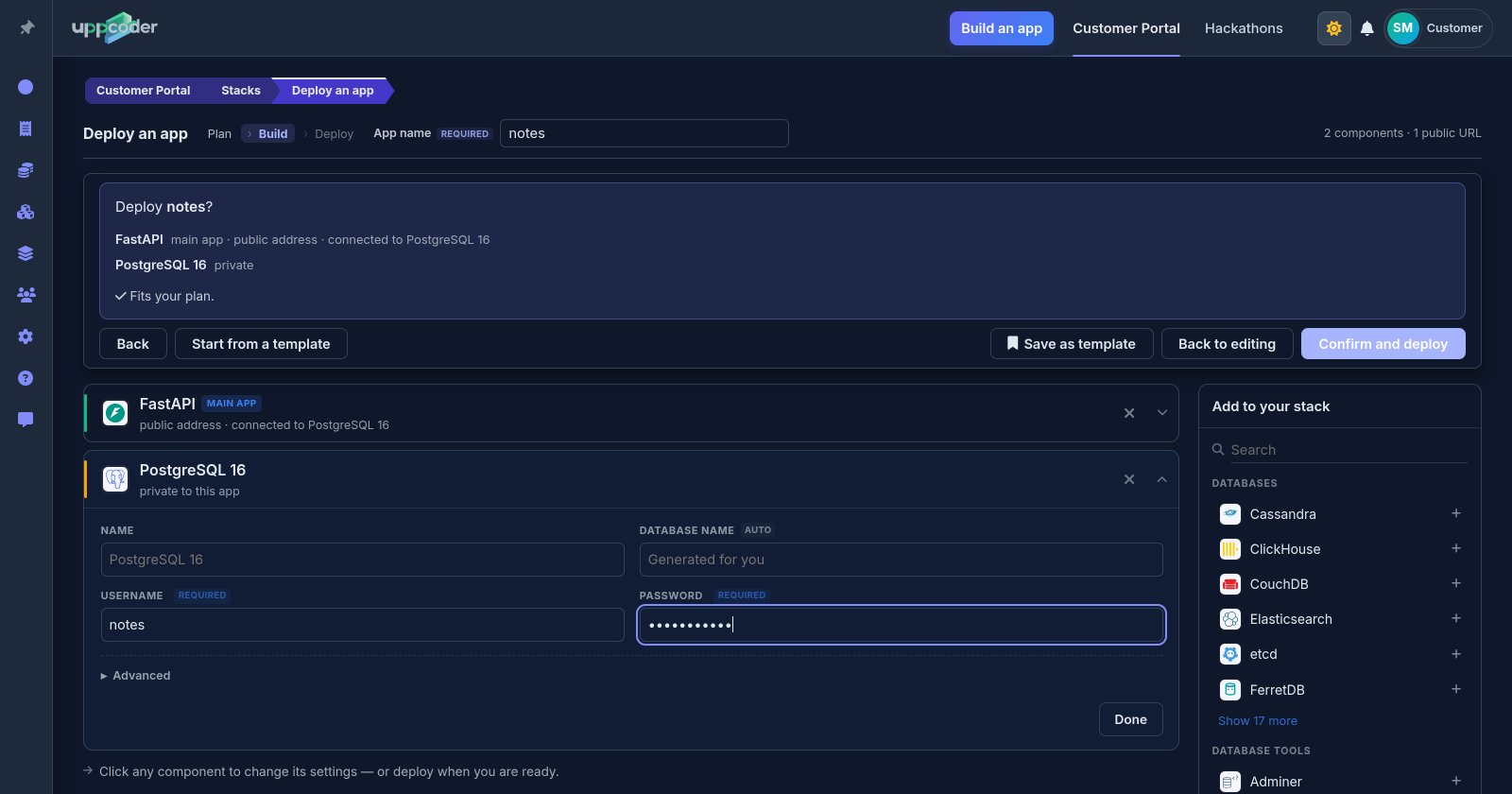
Task: Remove the PostgreSQL 16 component
Action: click(x=1129, y=479)
